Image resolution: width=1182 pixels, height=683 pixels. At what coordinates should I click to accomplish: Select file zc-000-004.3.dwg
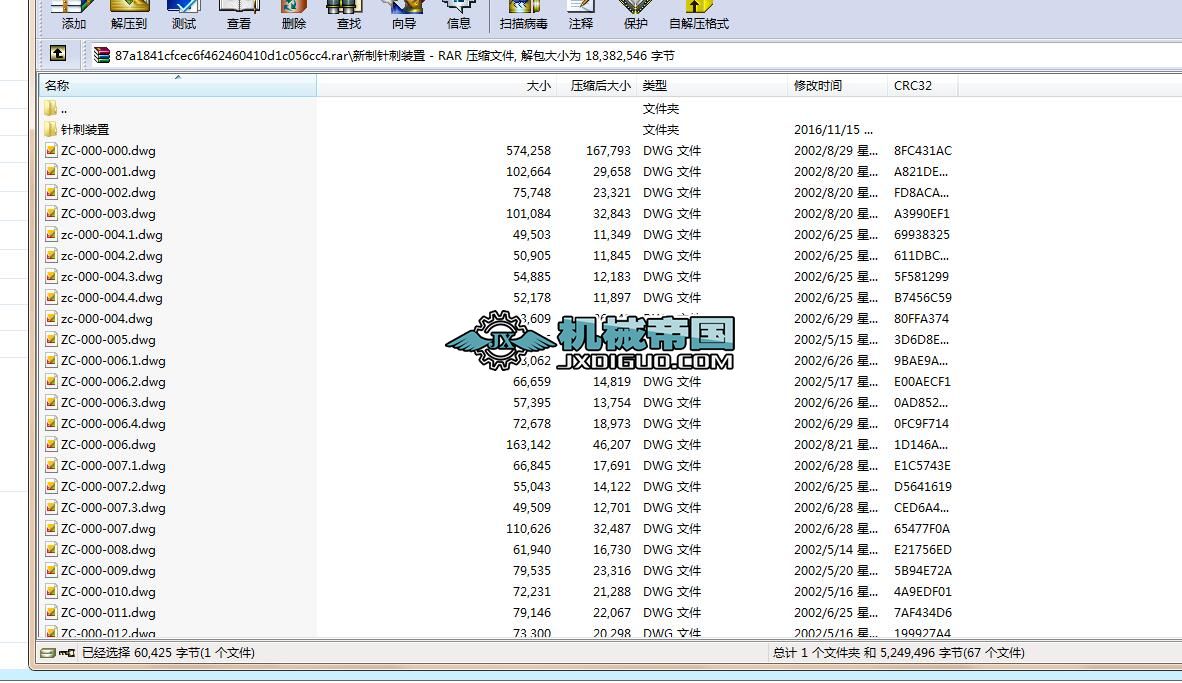pos(112,277)
